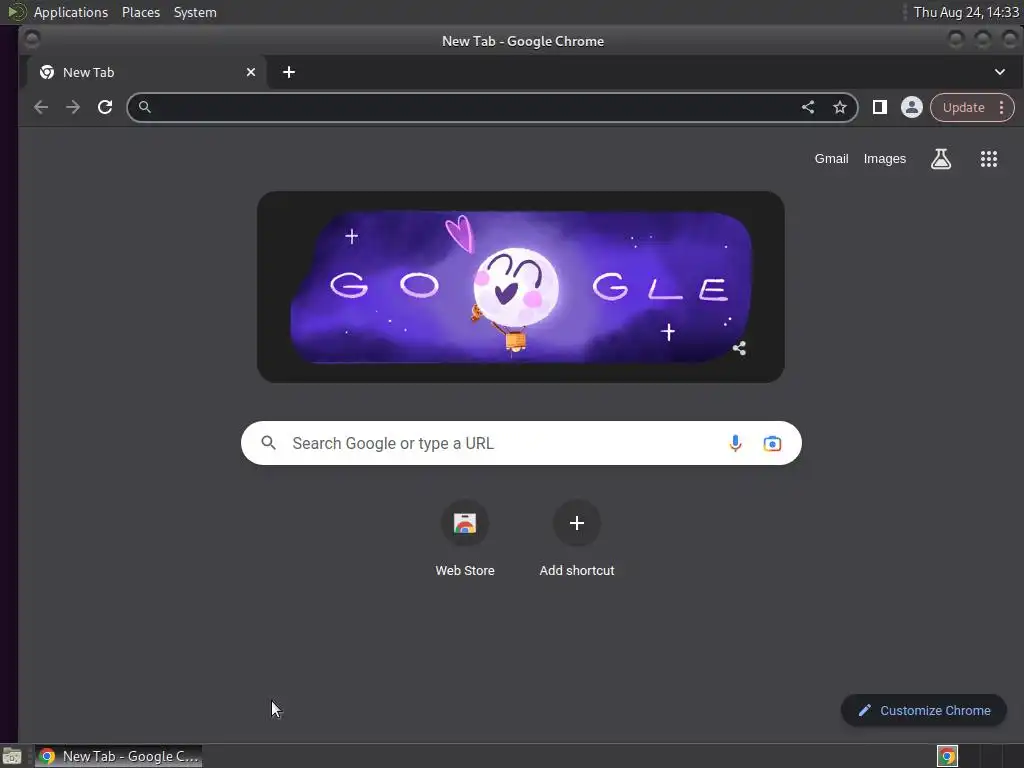Focus the address bar
The width and height of the screenshot is (1024, 768).
pyautogui.click(x=492, y=107)
